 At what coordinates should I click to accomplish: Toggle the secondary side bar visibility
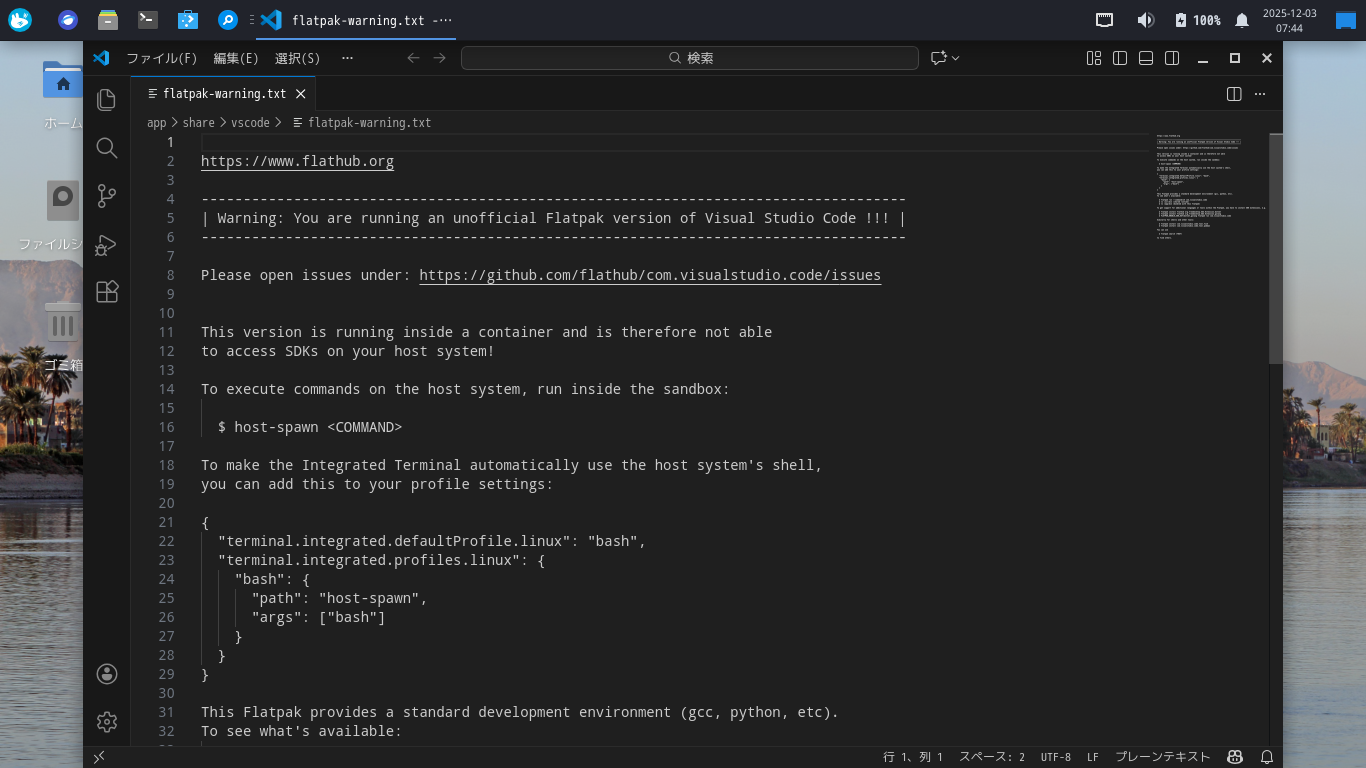[x=1172, y=58]
